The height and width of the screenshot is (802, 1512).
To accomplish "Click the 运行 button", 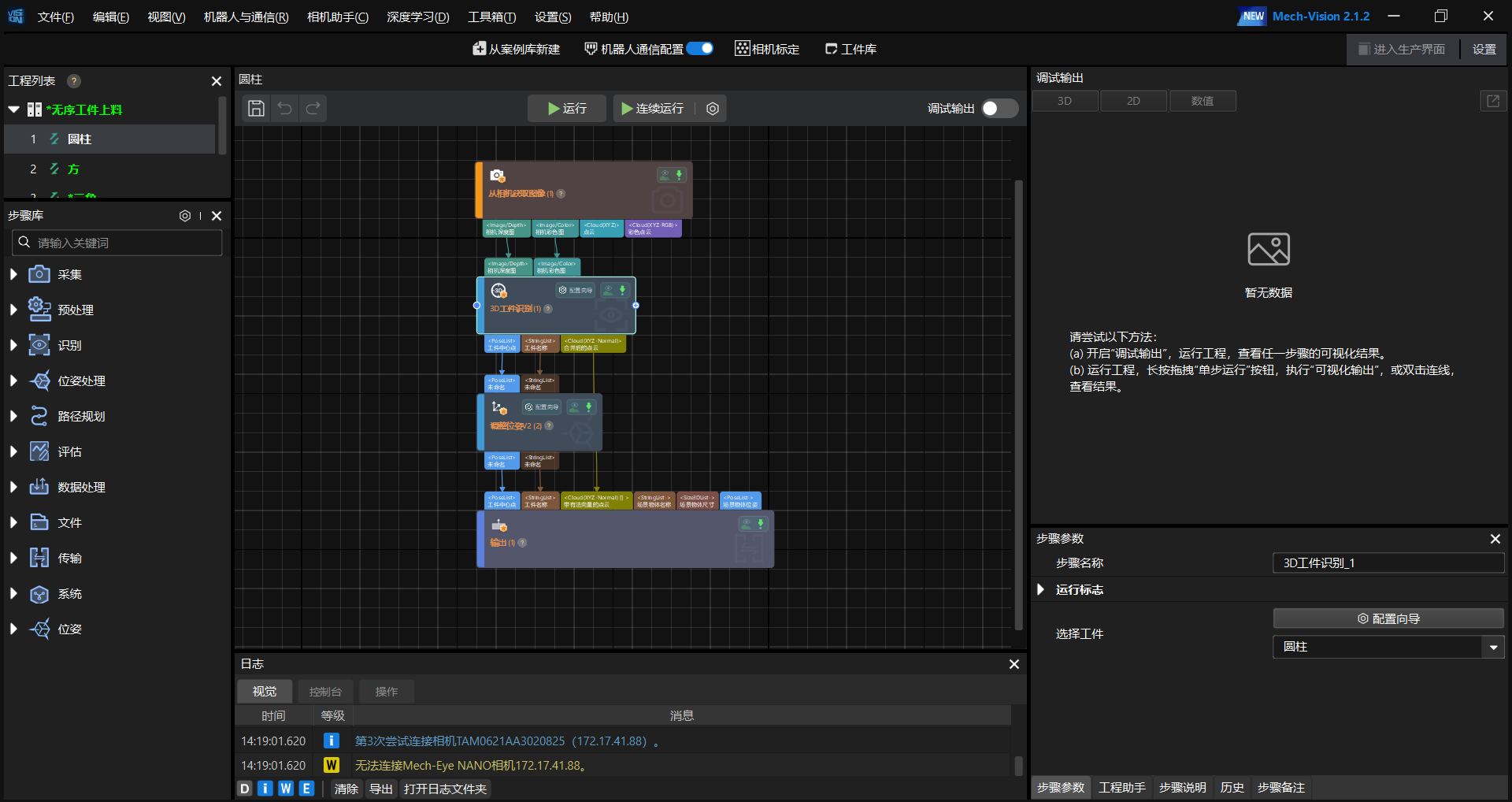I will point(567,109).
